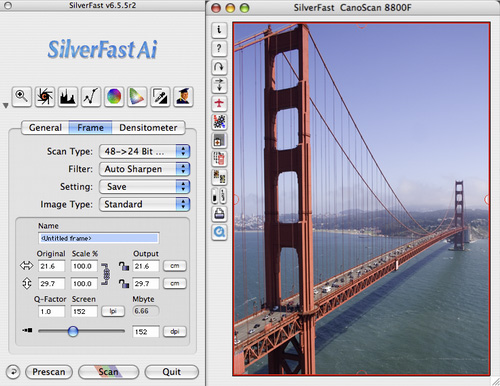Viewport: 500px width, 386px height.
Task: Click the dpi resolution unit button
Action: [175, 332]
